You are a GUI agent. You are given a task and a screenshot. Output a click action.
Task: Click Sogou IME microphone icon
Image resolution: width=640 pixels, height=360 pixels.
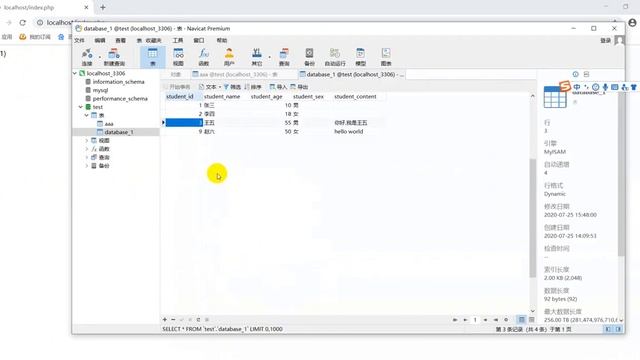coord(605,87)
